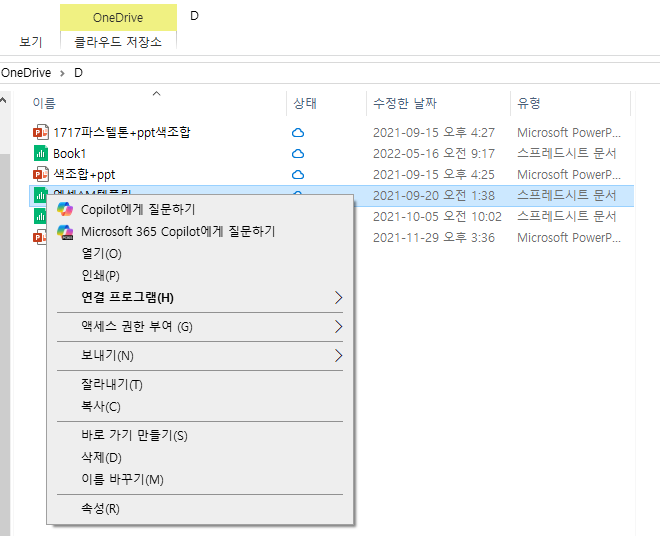660x536 pixels.
Task: Click date 2021-09-15 오후 4:27
Action: coord(434,133)
